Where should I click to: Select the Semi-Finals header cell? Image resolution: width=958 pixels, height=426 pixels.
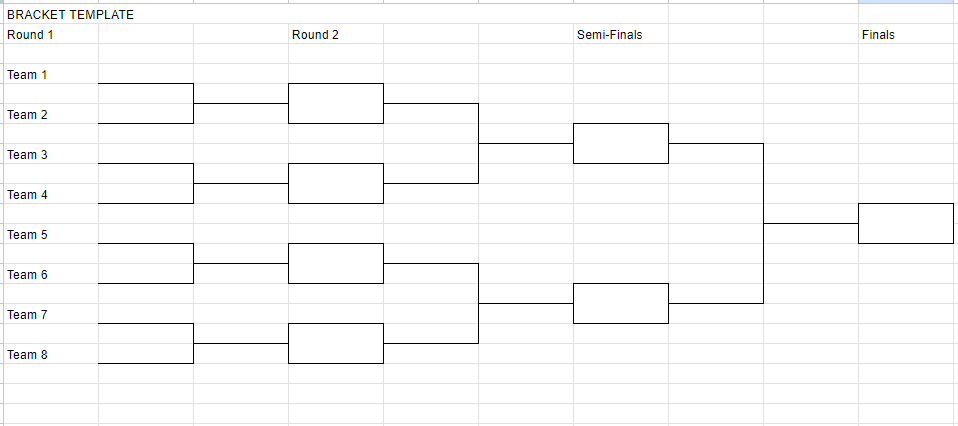621,34
